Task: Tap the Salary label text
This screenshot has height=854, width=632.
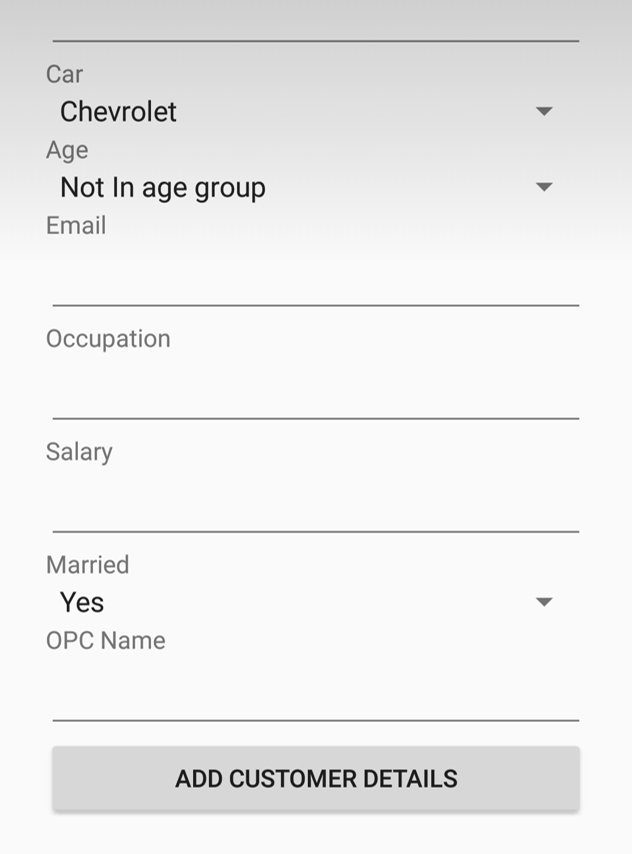Action: 79,452
